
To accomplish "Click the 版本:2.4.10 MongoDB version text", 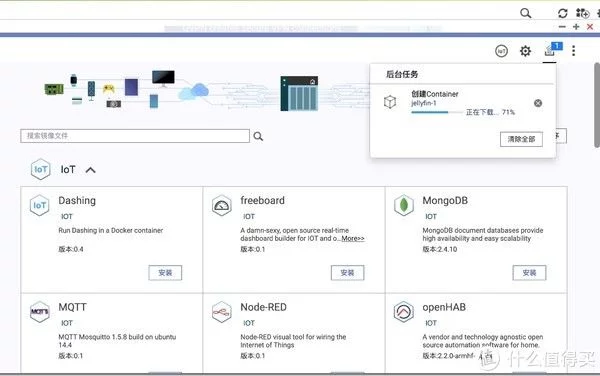I will (x=440, y=249).
